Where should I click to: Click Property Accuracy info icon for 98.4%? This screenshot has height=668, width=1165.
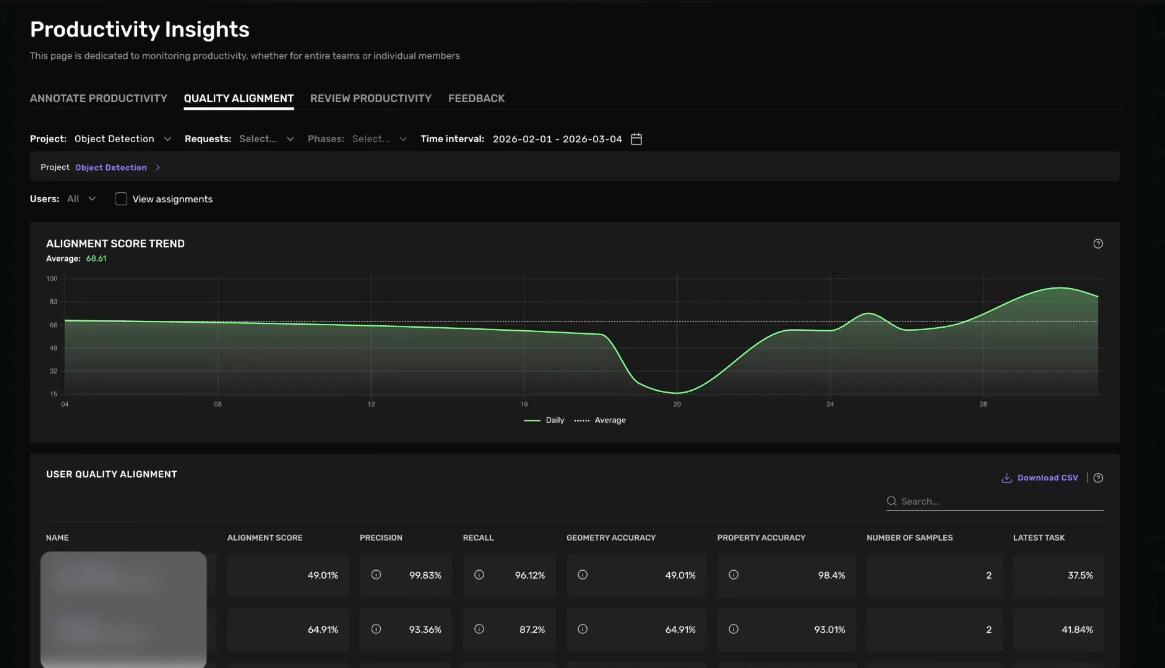click(733, 575)
